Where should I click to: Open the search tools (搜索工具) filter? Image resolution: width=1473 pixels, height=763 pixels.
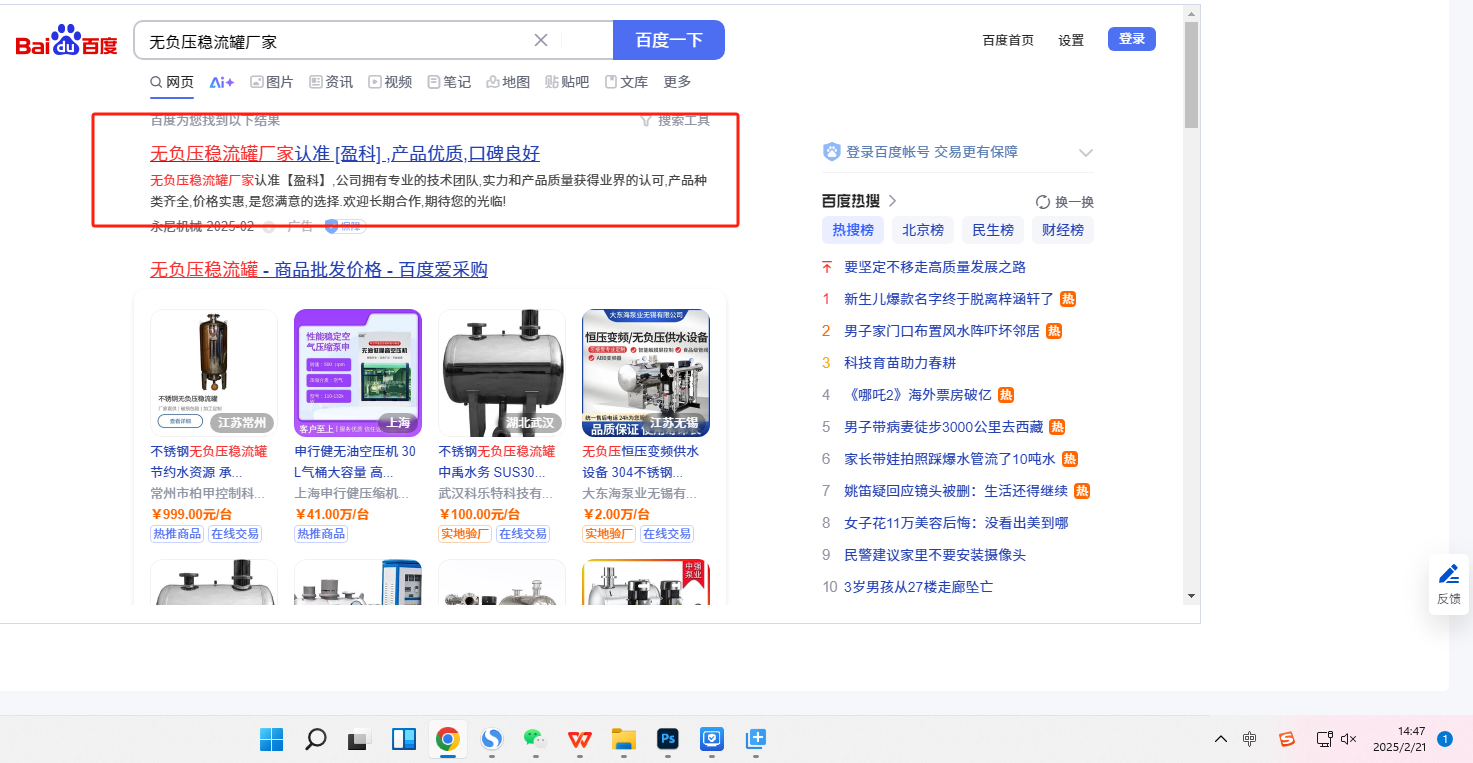675,120
